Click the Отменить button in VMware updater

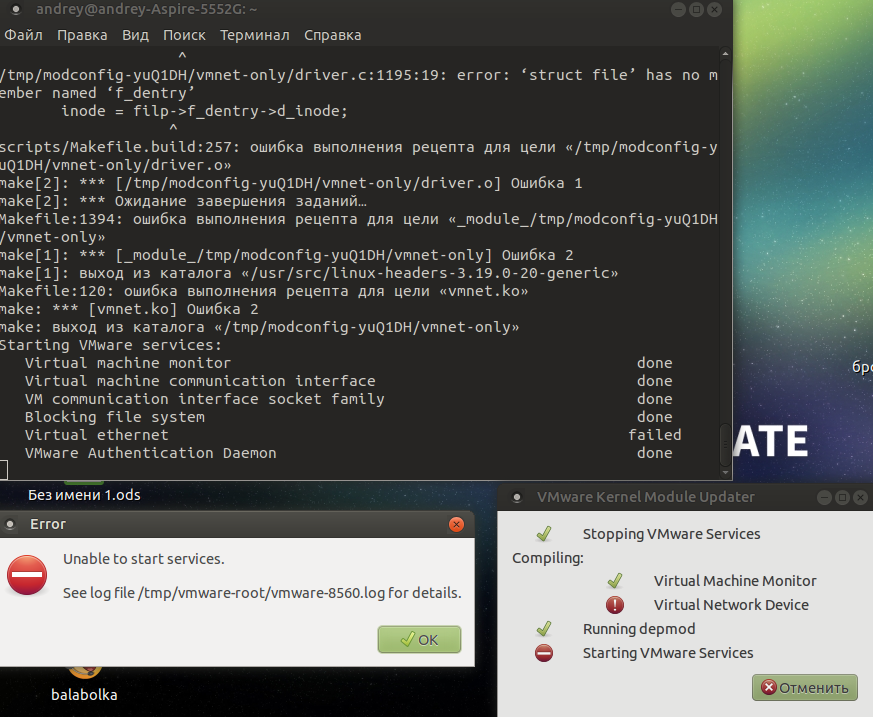coord(805,687)
